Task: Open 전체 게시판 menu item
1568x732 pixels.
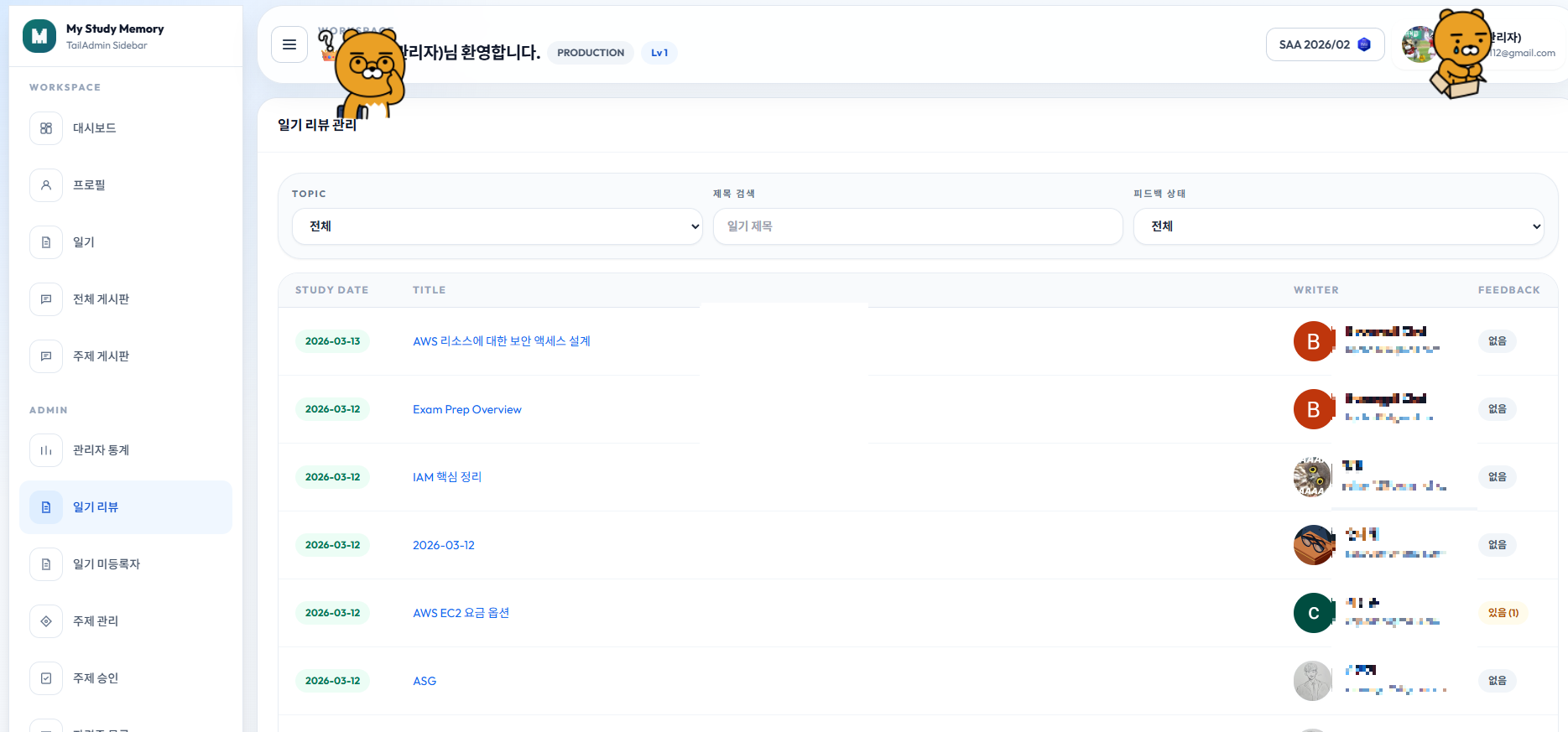Action: click(x=126, y=299)
